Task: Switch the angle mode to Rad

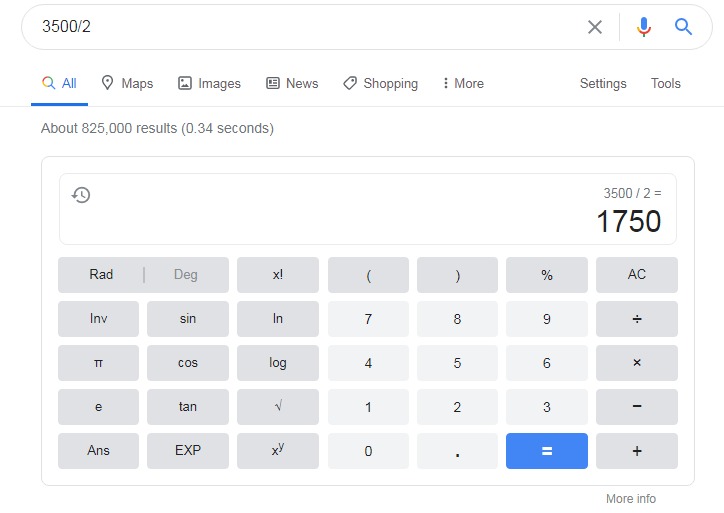Action: coord(101,275)
